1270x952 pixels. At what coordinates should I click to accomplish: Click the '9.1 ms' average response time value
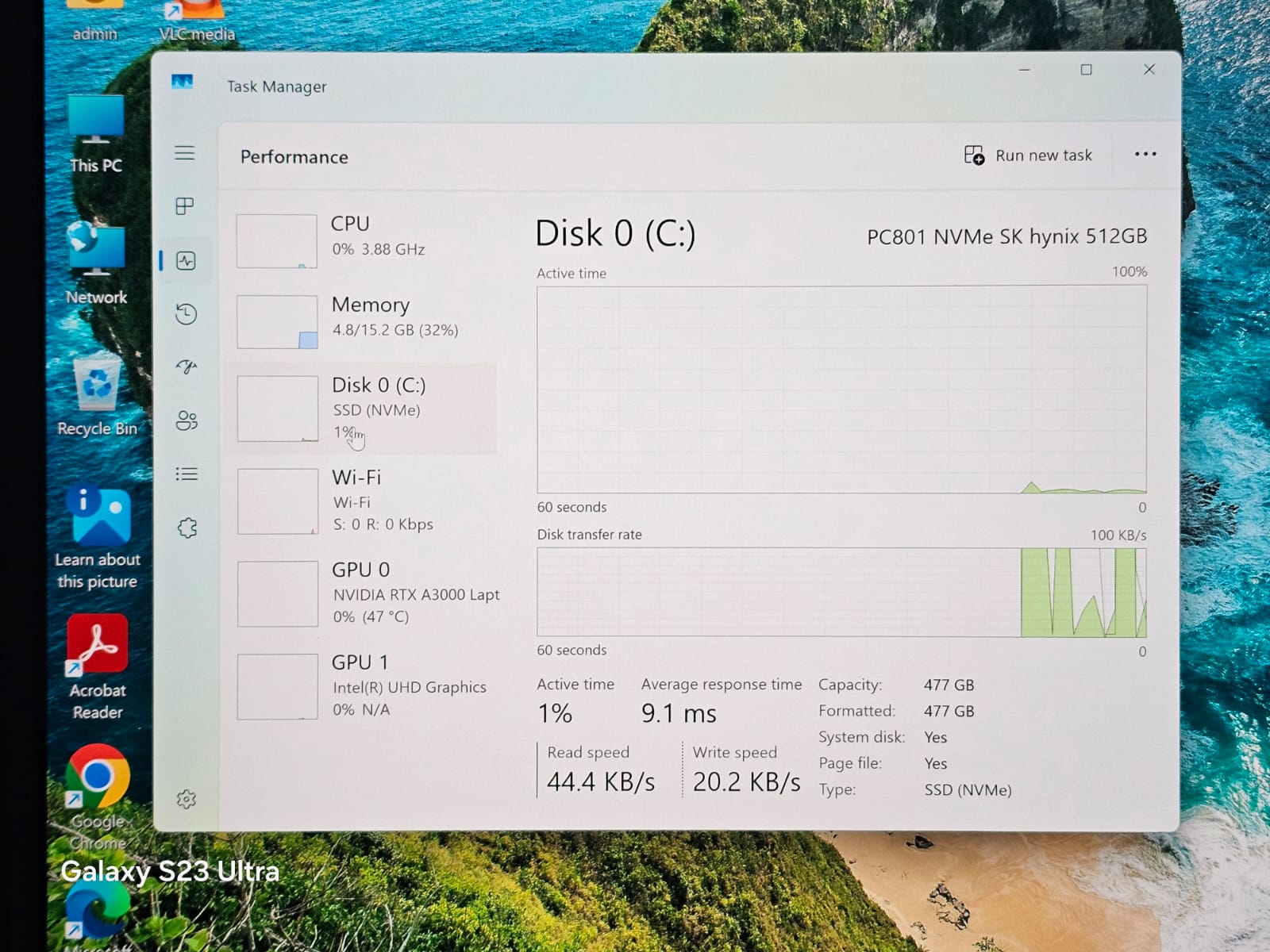coord(679,713)
